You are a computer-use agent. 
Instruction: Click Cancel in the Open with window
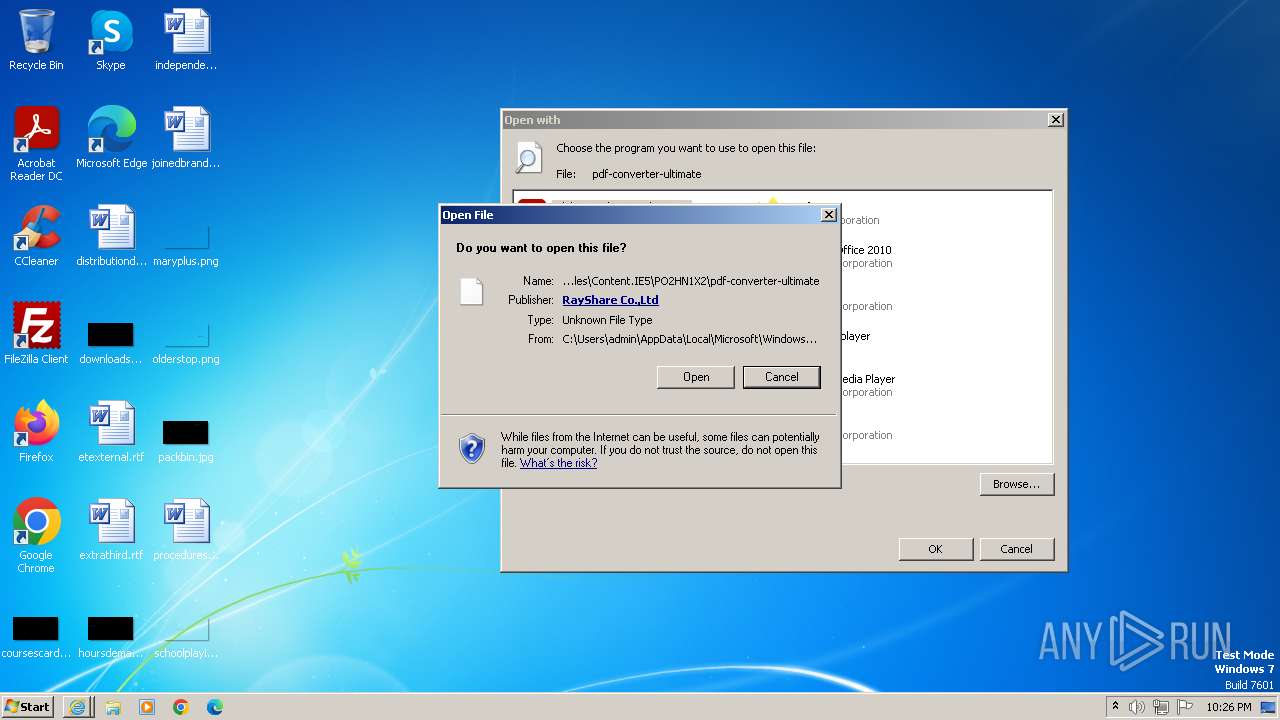[x=1016, y=549]
